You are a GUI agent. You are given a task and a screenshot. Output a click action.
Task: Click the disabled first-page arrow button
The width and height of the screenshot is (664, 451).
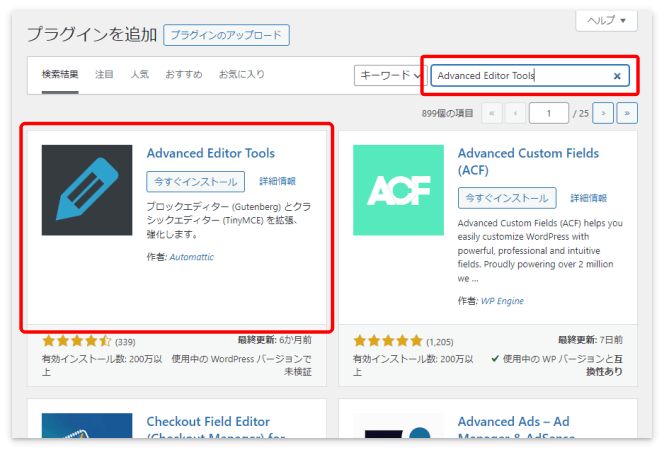click(x=492, y=113)
